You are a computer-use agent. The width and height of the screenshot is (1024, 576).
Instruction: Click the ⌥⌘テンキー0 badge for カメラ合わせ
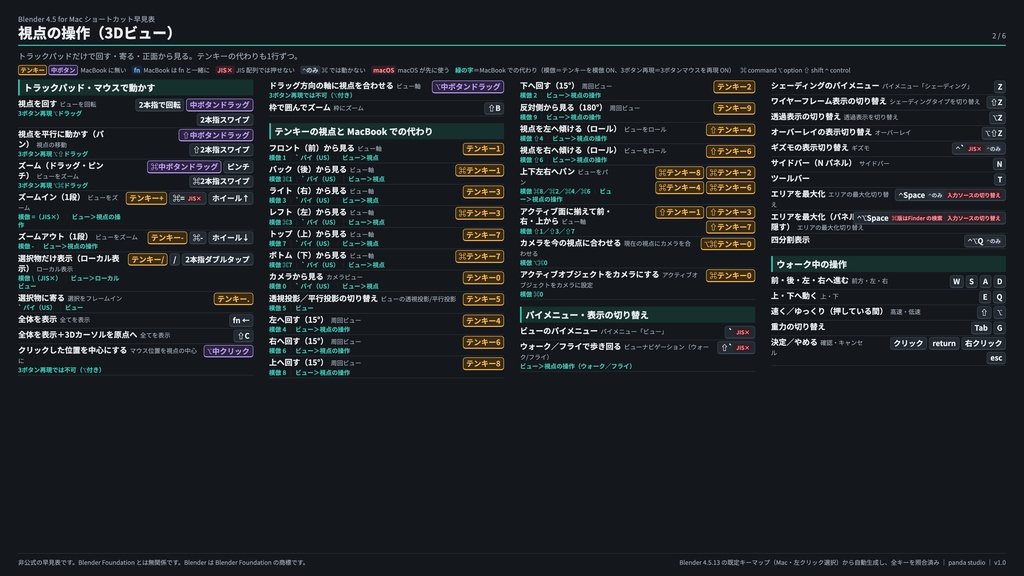click(728, 244)
